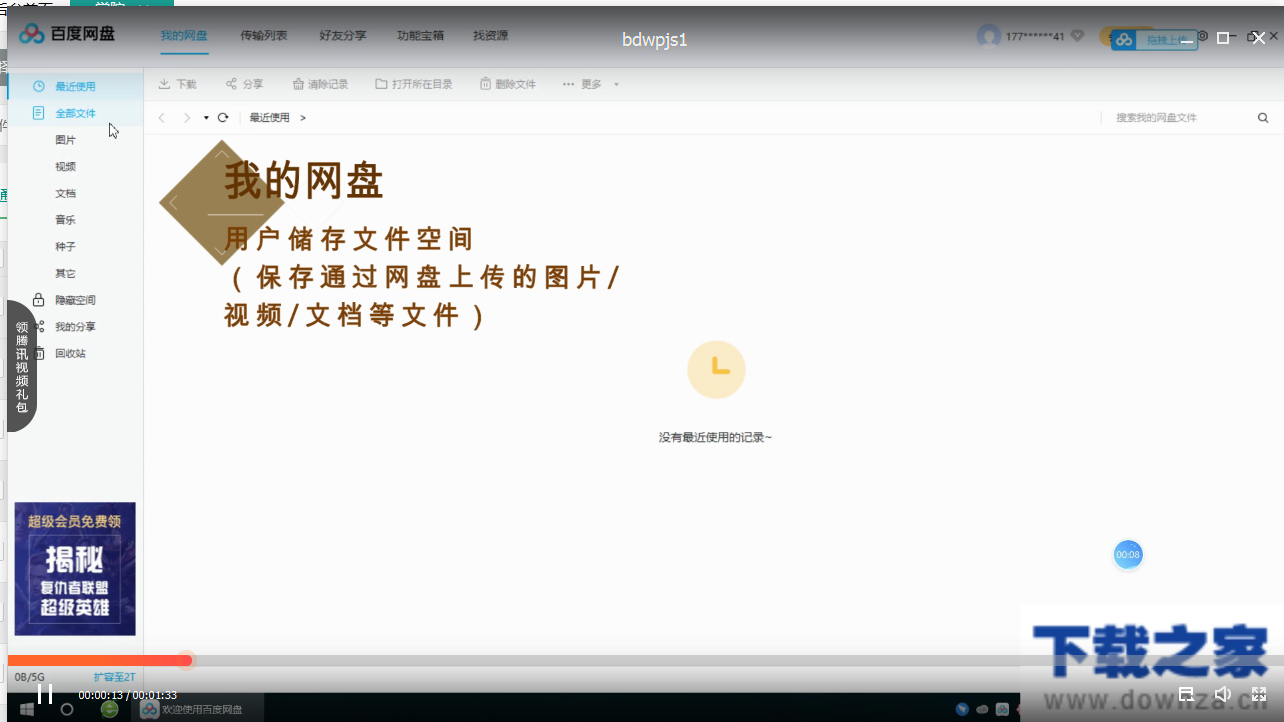This screenshot has height=722, width=1284.
Task: Expand the navigation history dropdown arrow
Action: 206,117
